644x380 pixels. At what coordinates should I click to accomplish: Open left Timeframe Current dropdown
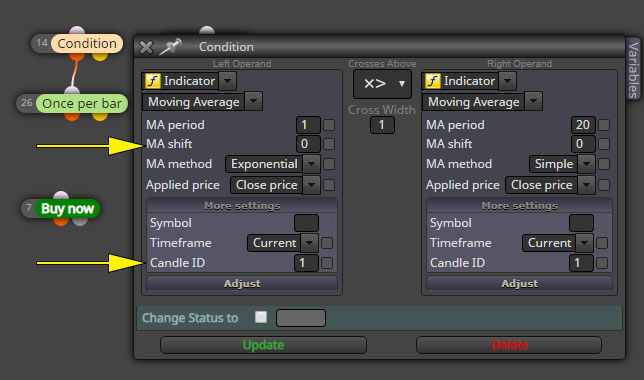coord(309,243)
